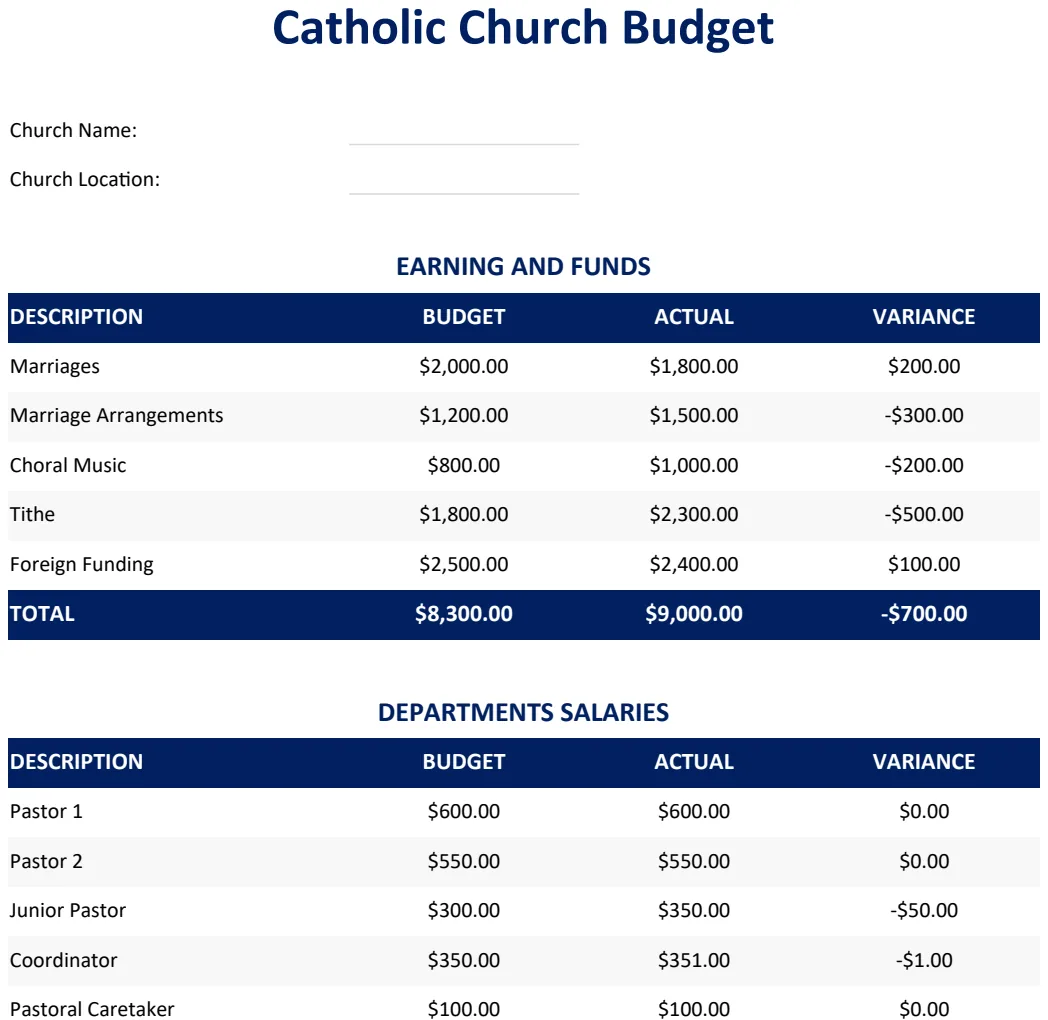Click DESCRIPTION header in Departments Salaries table
Image resolution: width=1048 pixels, height=1020 pixels.
point(76,762)
